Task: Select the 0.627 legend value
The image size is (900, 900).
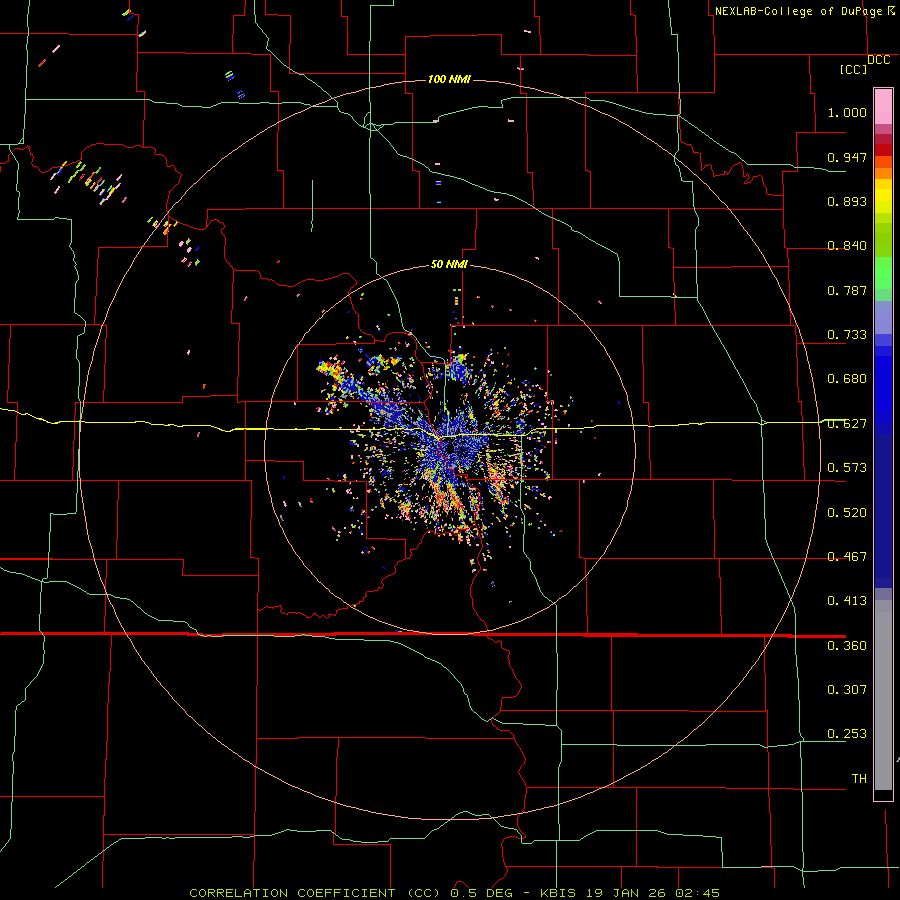Action: 847,423
